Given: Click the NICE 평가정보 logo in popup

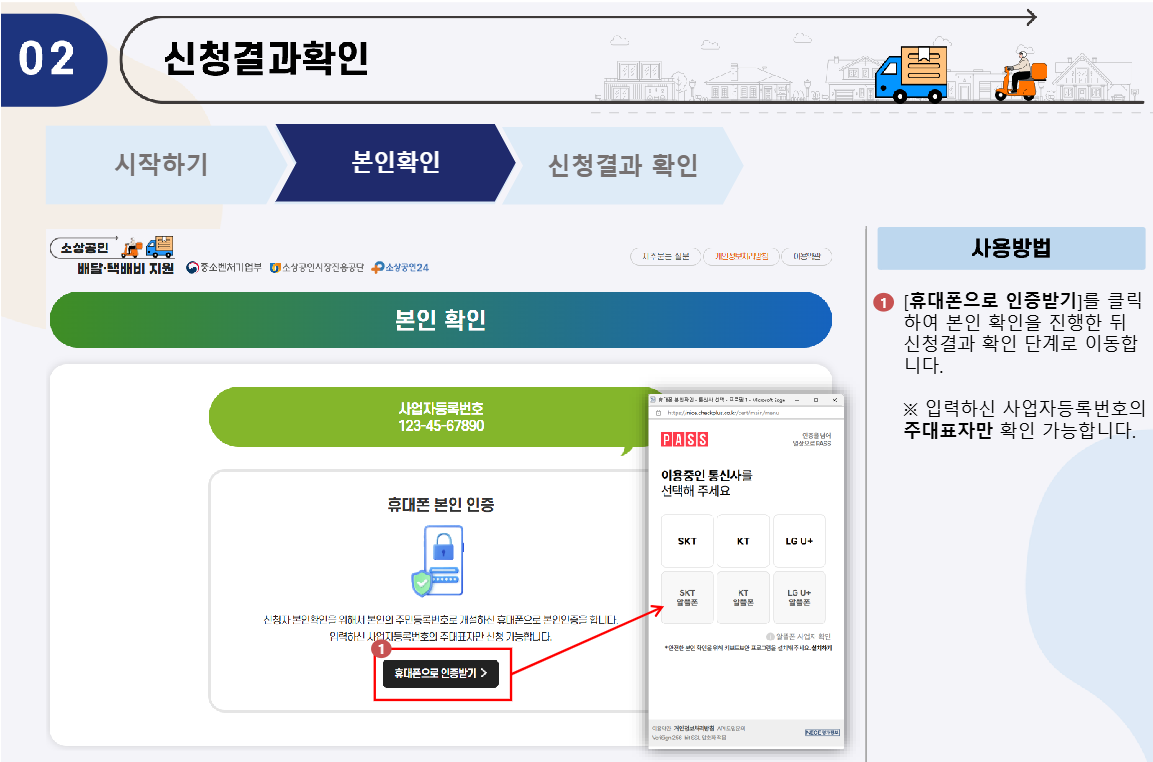Looking at the screenshot, I should pos(822,733).
